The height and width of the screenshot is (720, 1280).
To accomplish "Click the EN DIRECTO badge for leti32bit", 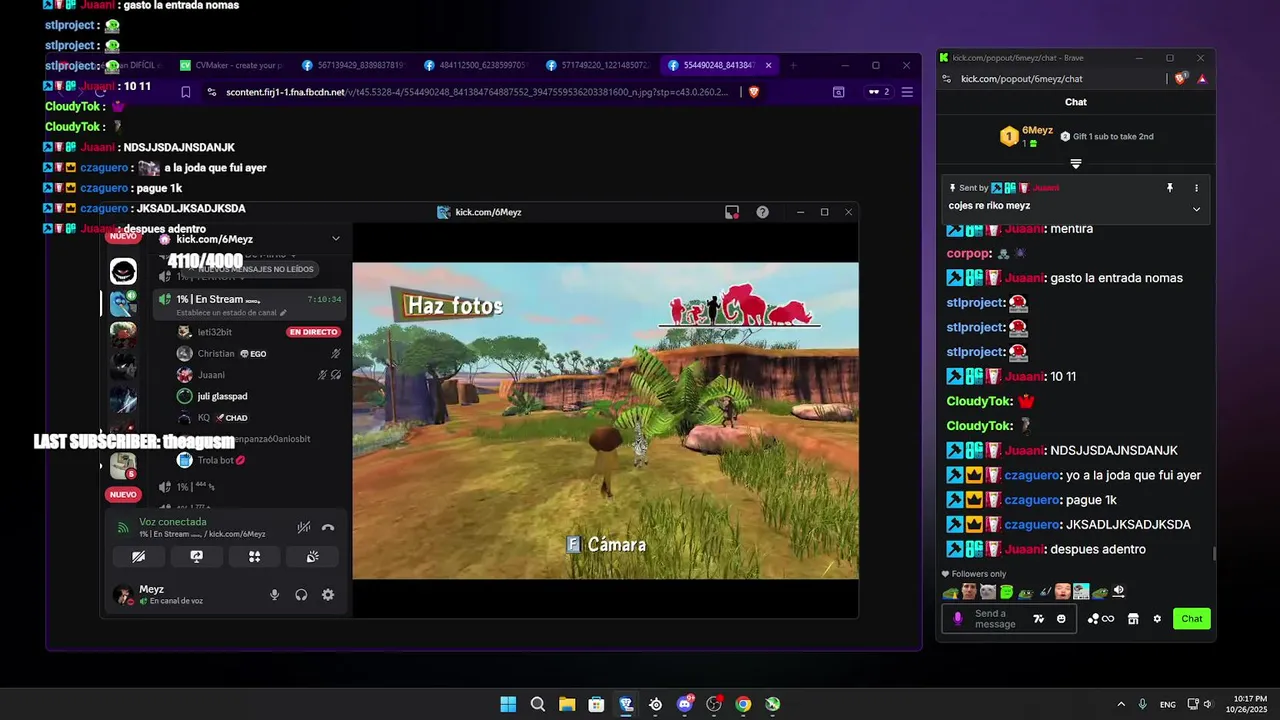I will tap(313, 332).
